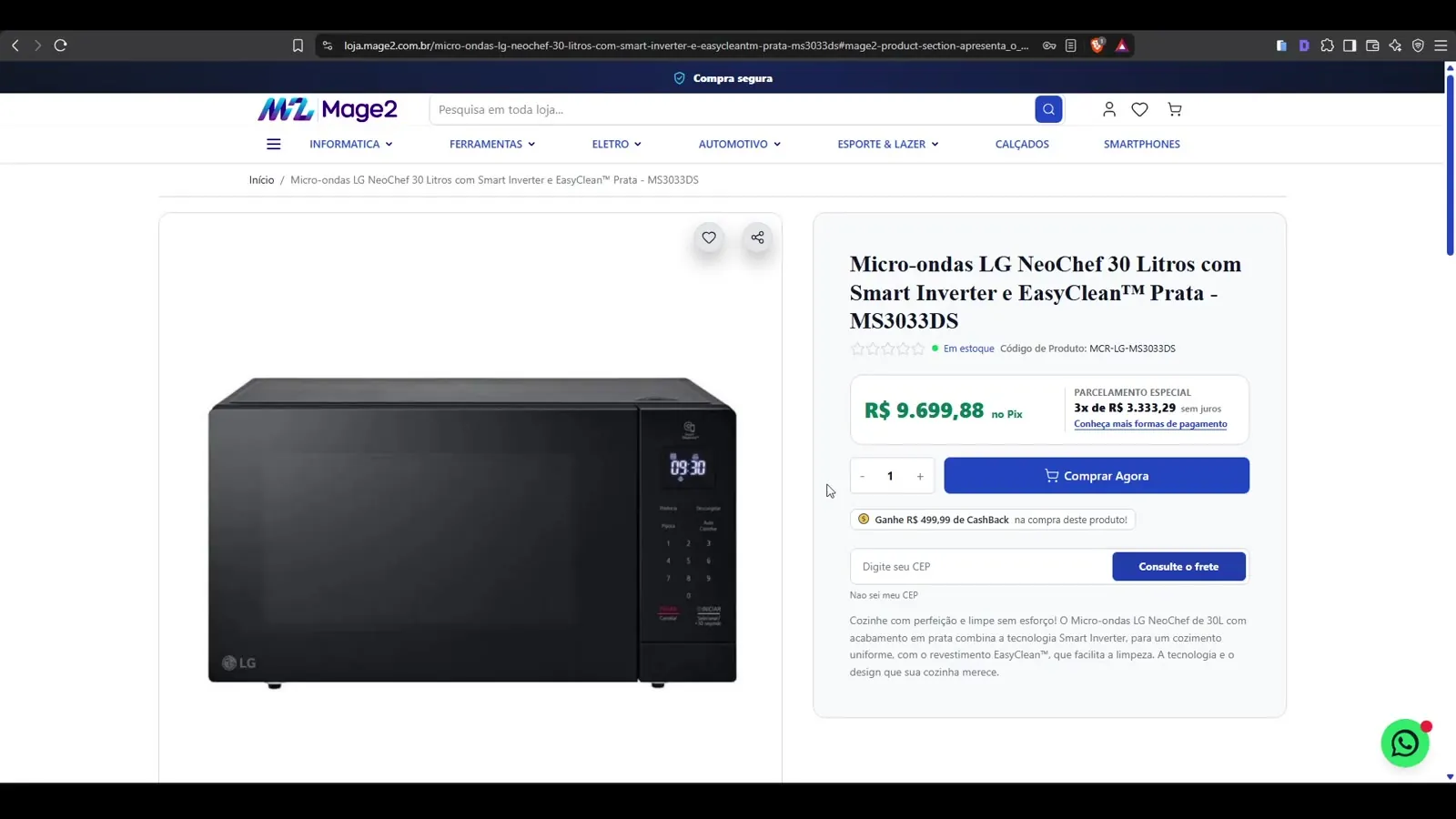Click the Ganhe R$ 499,99 de CashBack badge
This screenshot has height=819, width=1456.
point(993,520)
